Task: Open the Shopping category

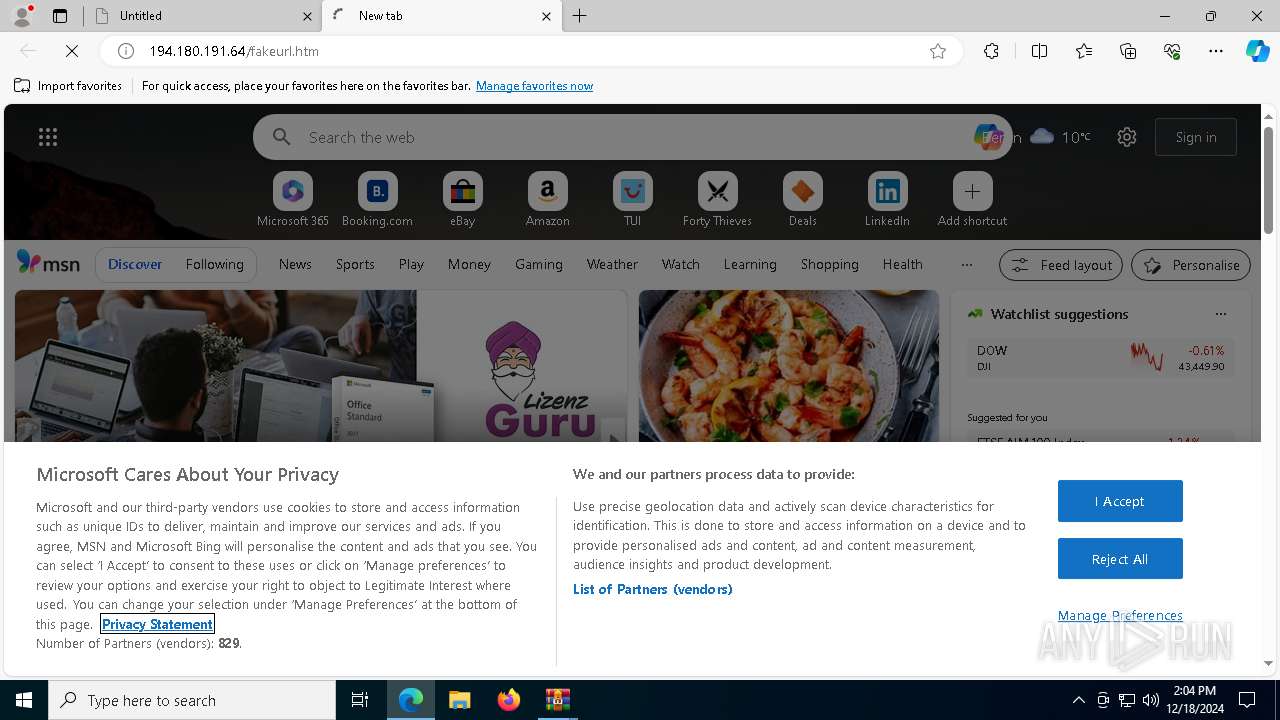Action: coord(830,264)
